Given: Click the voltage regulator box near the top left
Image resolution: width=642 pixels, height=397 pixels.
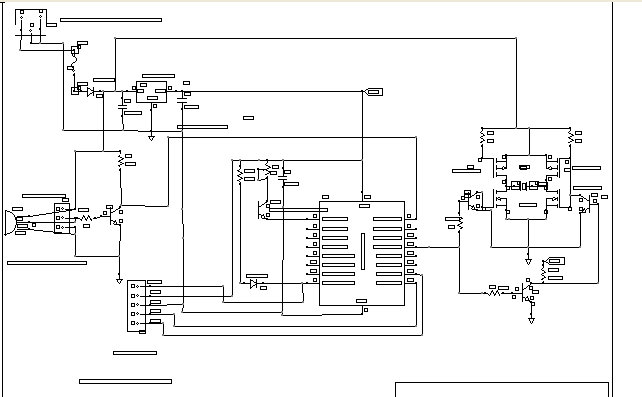Looking at the screenshot, I should 151,92.
